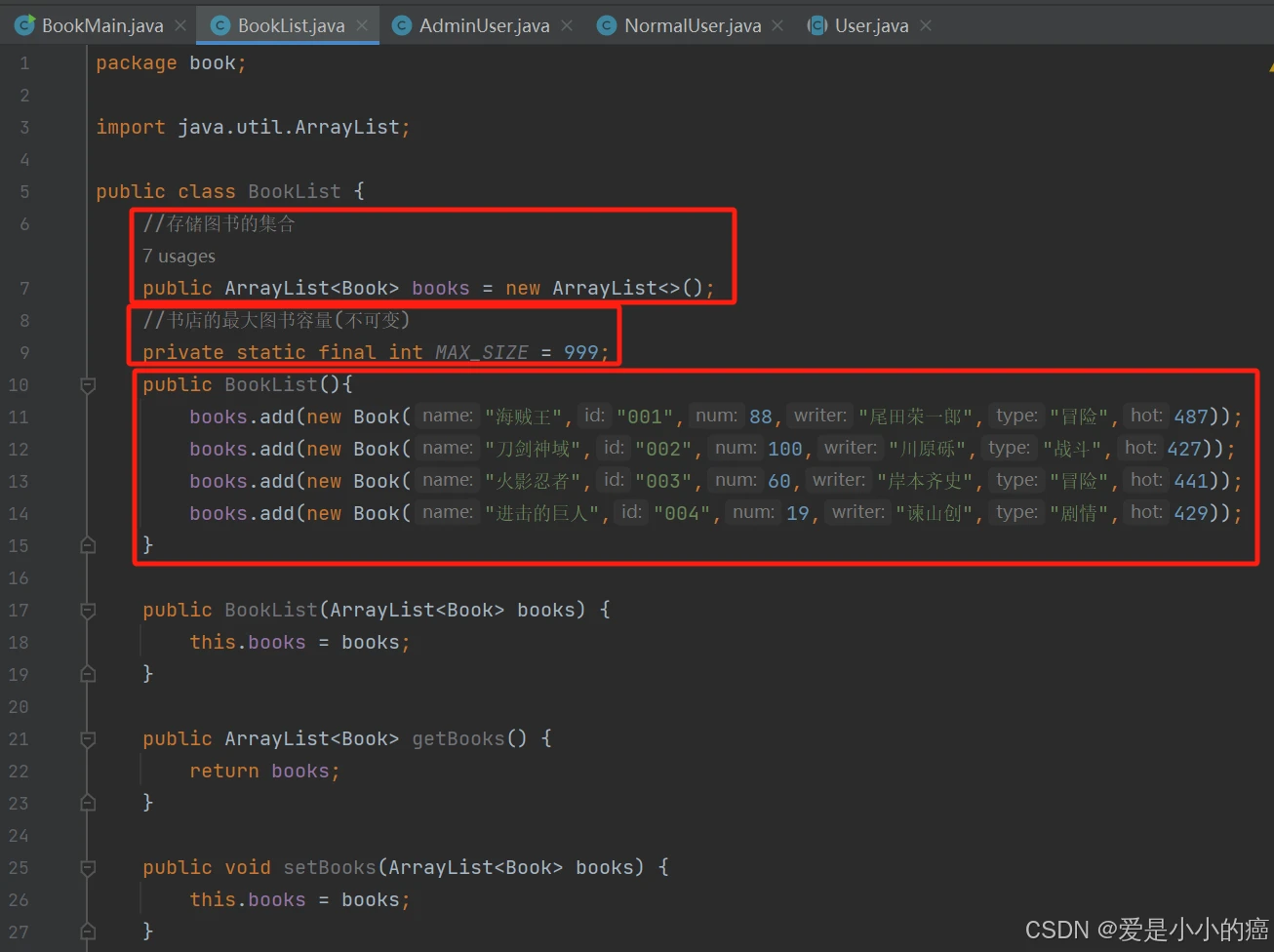1274x952 pixels.
Task: Click line number 21 in the gutter
Action: (19, 739)
